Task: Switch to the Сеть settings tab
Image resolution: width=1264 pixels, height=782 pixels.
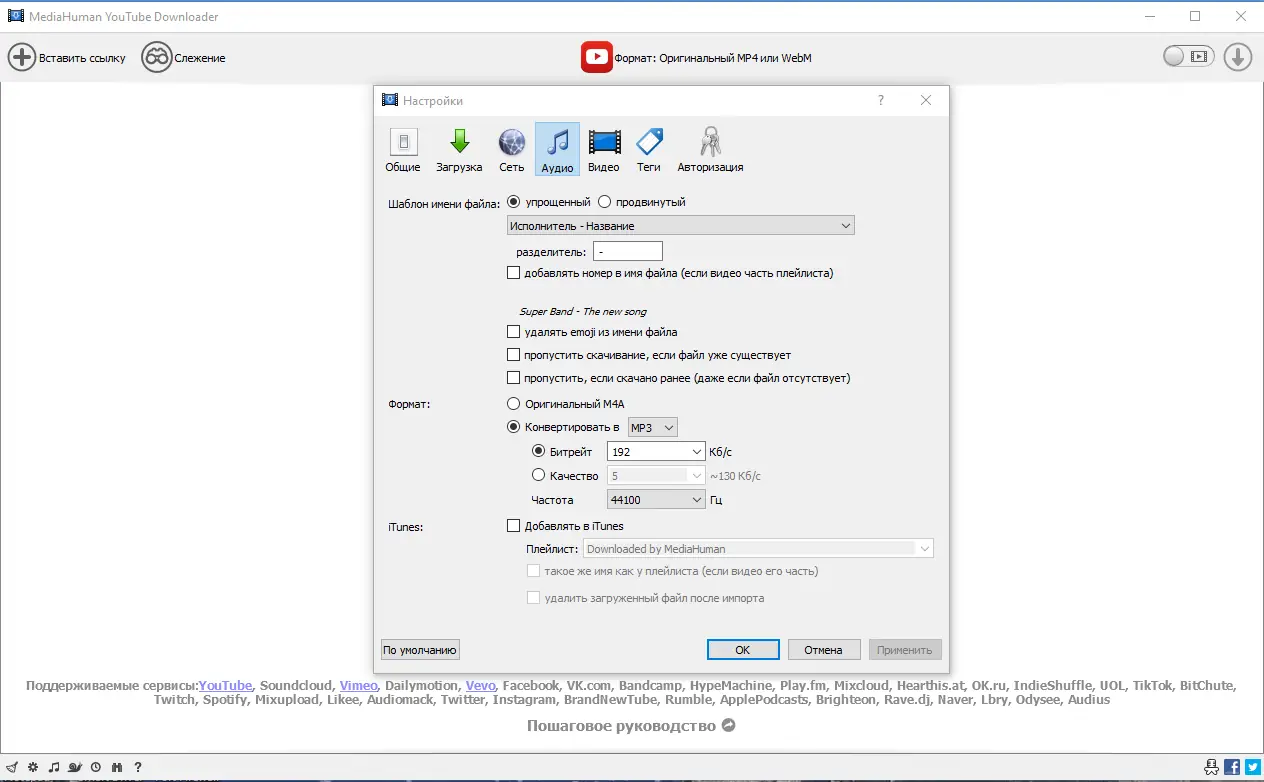Action: (512, 150)
